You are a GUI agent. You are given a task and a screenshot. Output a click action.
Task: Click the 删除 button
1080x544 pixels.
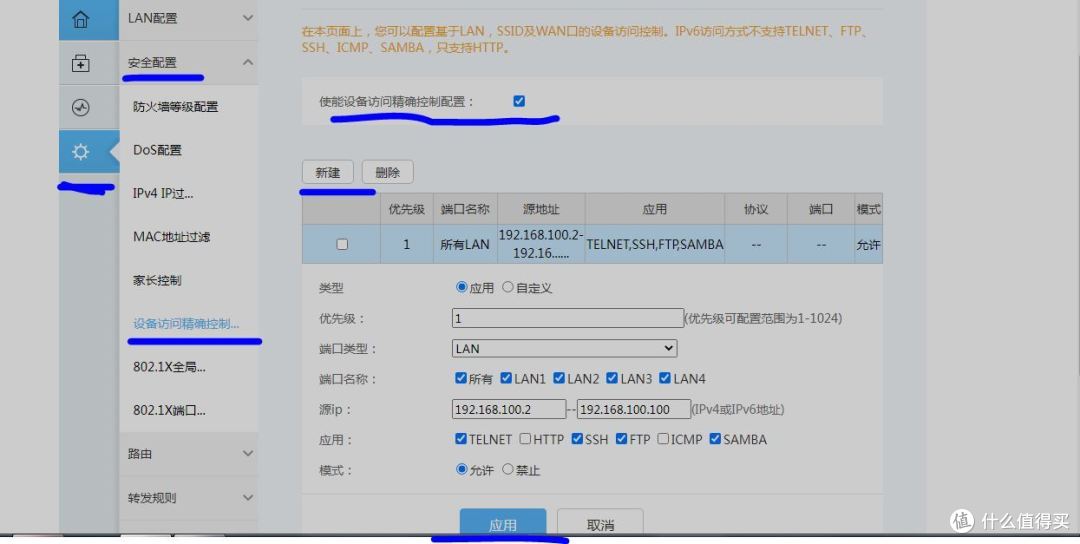tap(388, 172)
